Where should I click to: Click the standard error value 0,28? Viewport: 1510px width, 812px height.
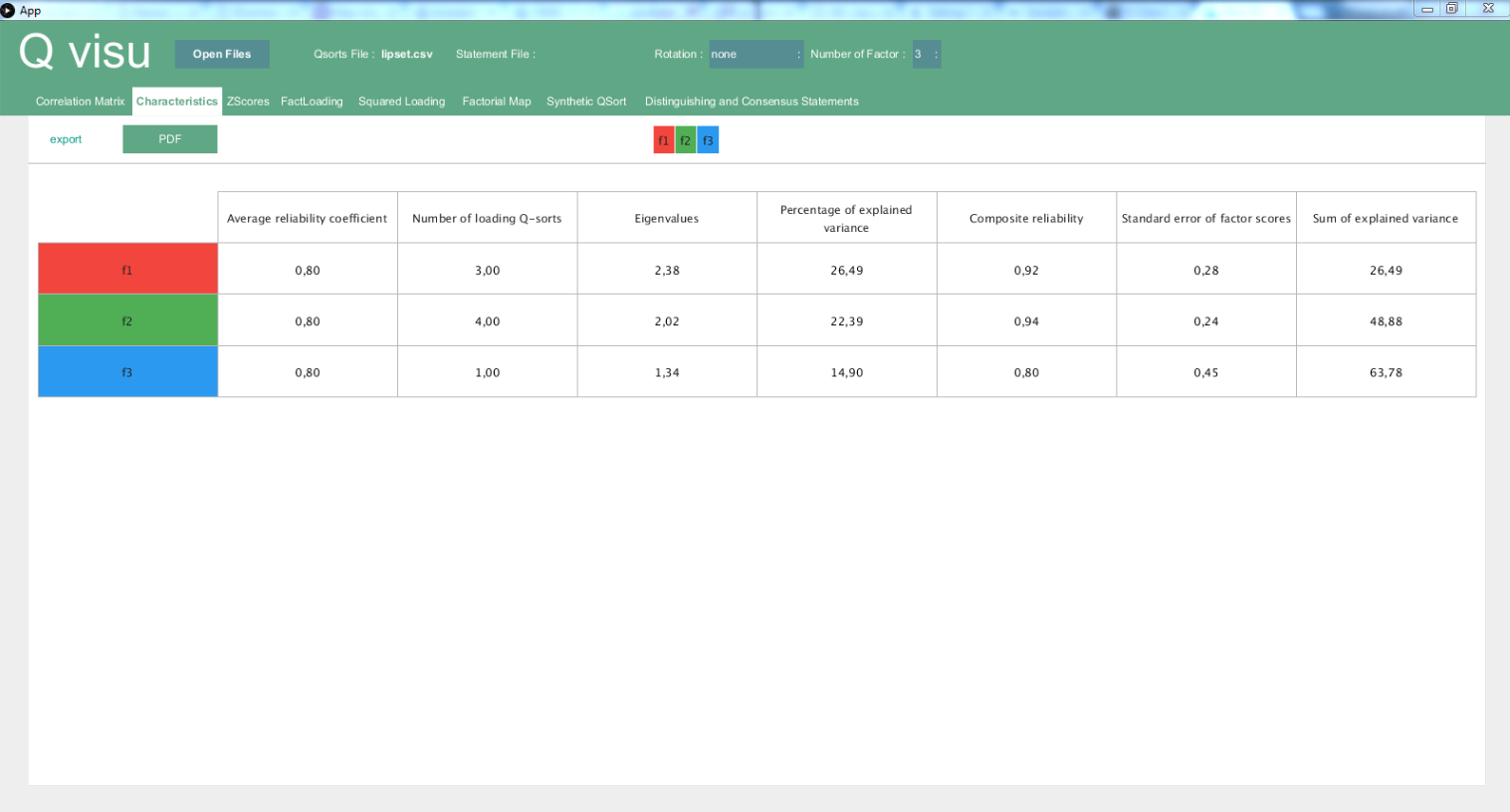[x=1206, y=270]
